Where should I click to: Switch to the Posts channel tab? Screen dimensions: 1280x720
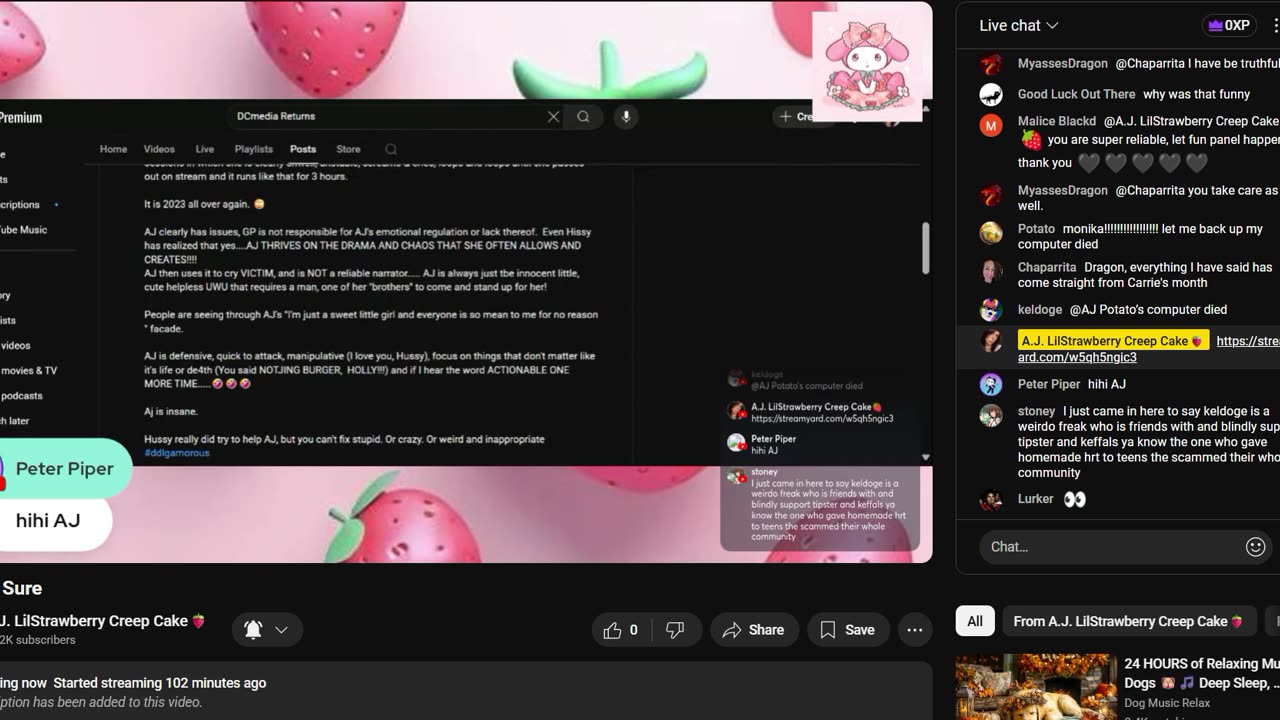303,149
